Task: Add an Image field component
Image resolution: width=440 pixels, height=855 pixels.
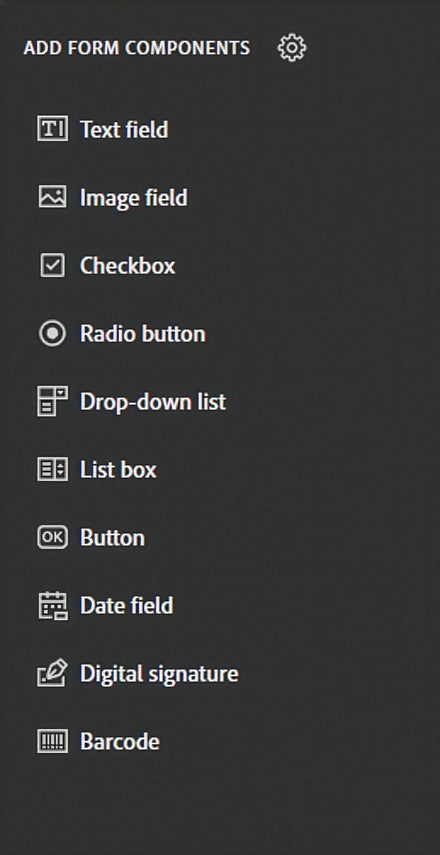Action: tap(112, 197)
